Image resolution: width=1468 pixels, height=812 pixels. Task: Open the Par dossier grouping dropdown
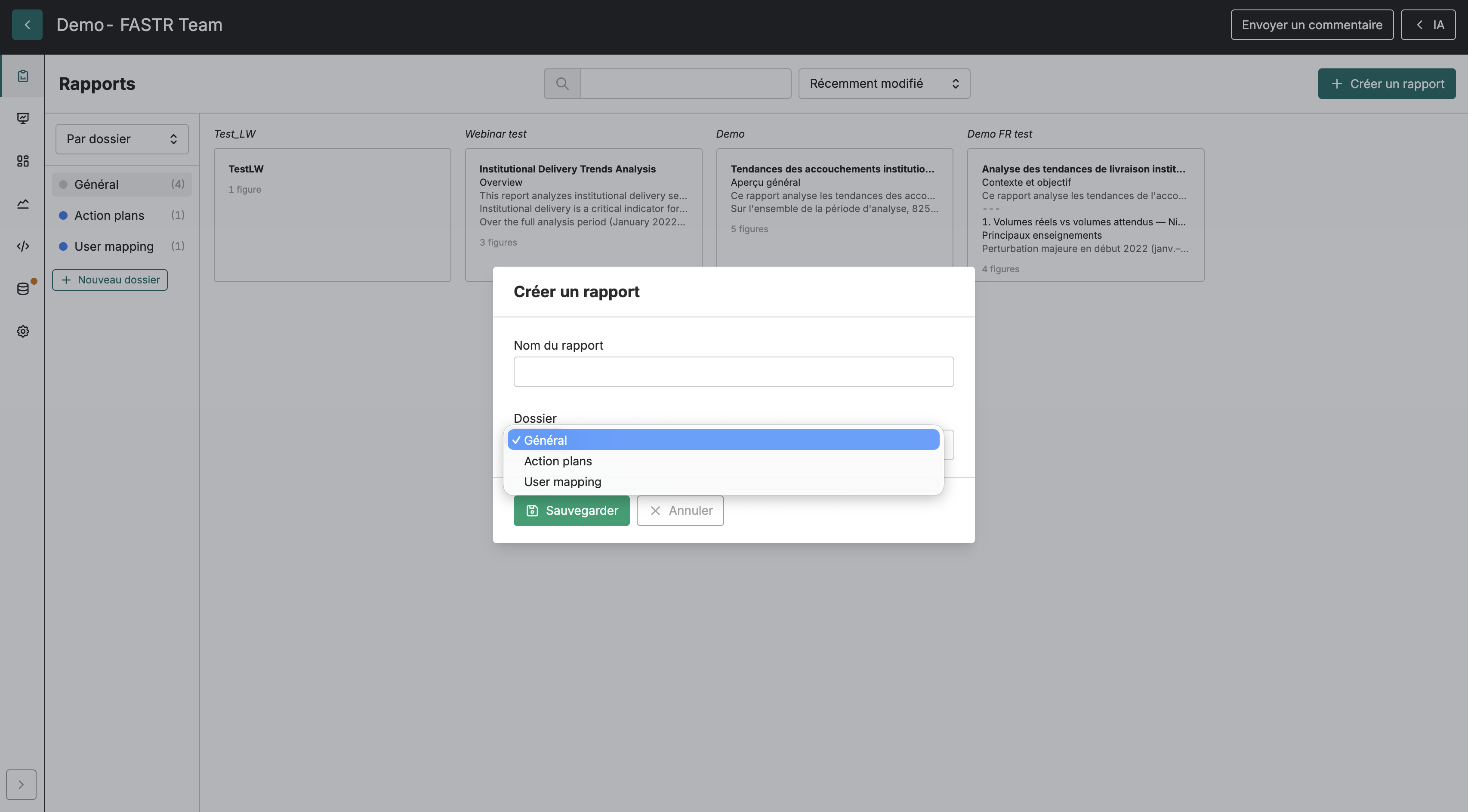122,139
